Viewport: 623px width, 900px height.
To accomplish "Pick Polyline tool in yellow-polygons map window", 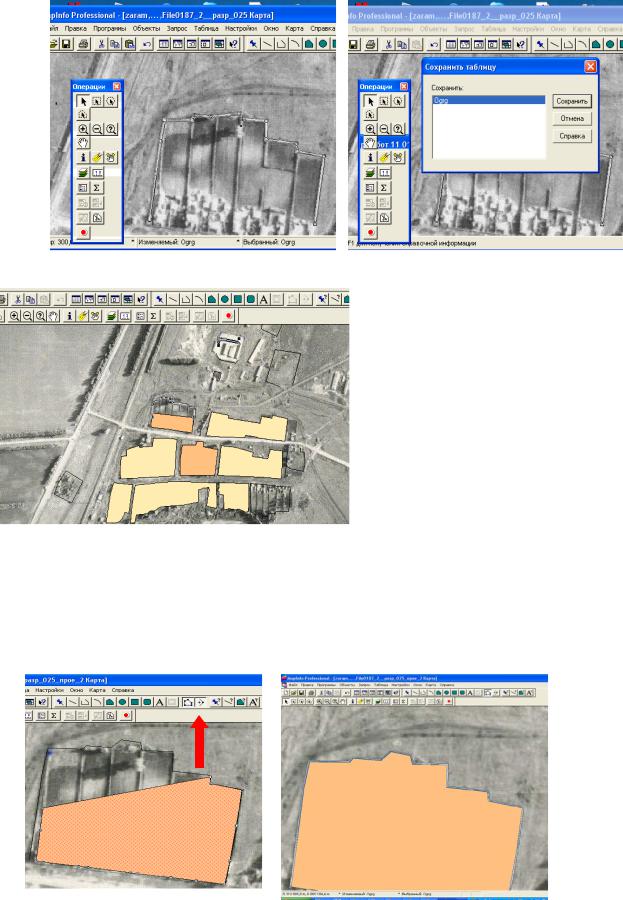I will [x=185, y=300].
